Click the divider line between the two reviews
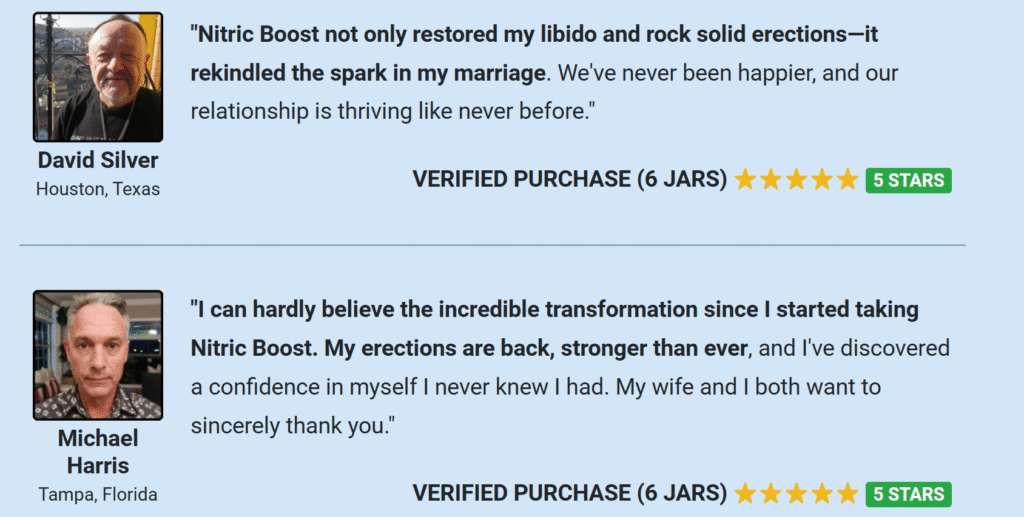 click(x=492, y=245)
